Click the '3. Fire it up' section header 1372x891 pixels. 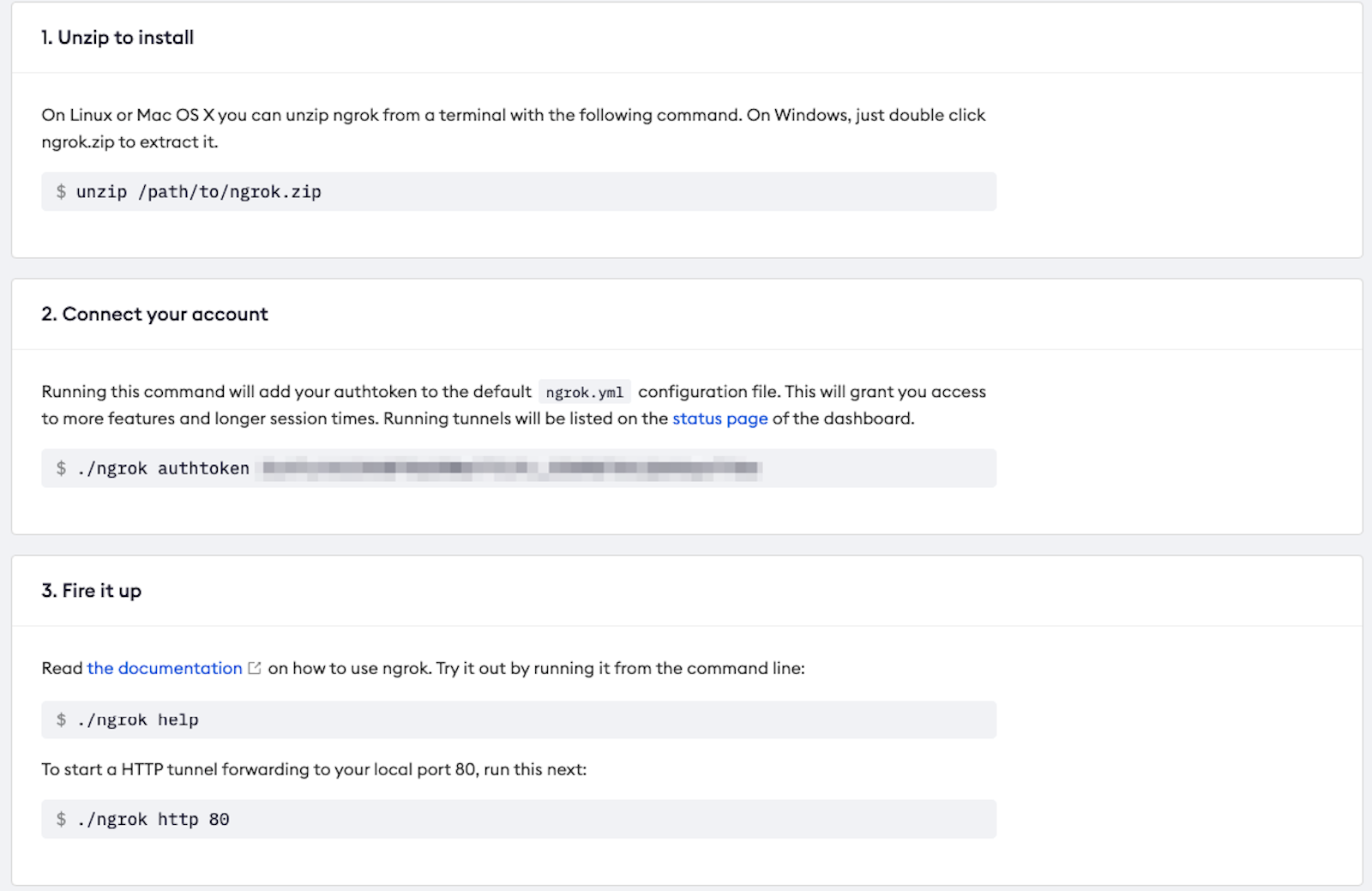(92, 590)
